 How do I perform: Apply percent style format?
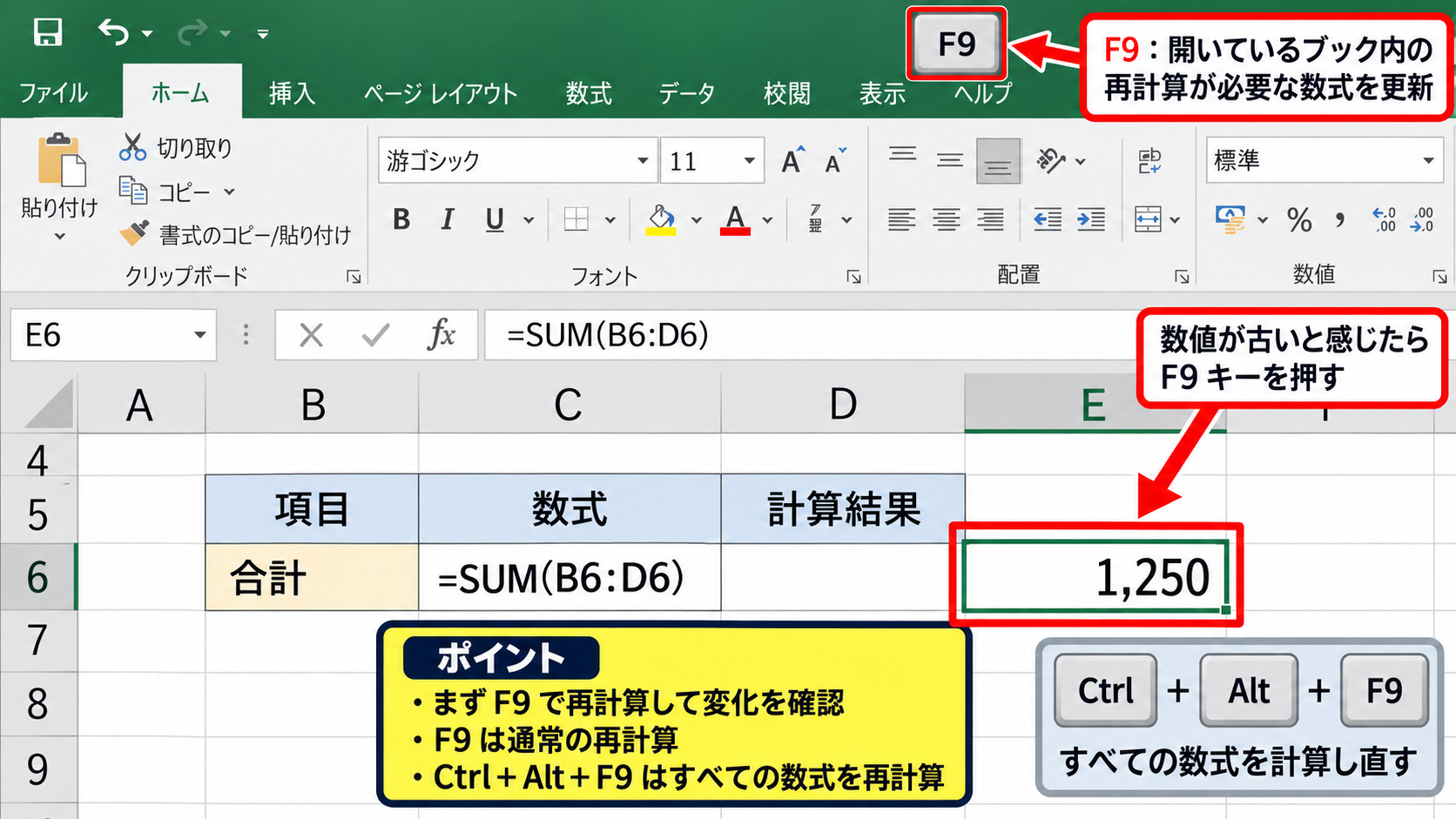[1299, 219]
